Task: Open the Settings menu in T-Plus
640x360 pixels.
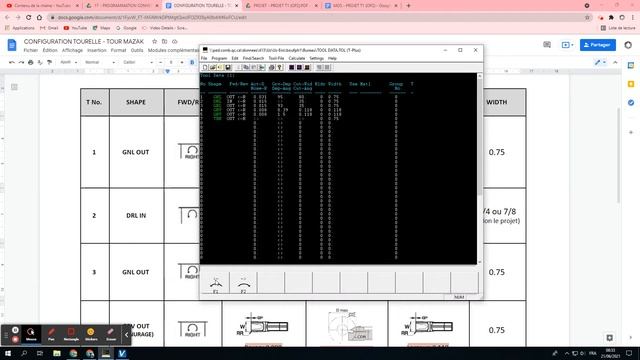Action: coord(316,58)
